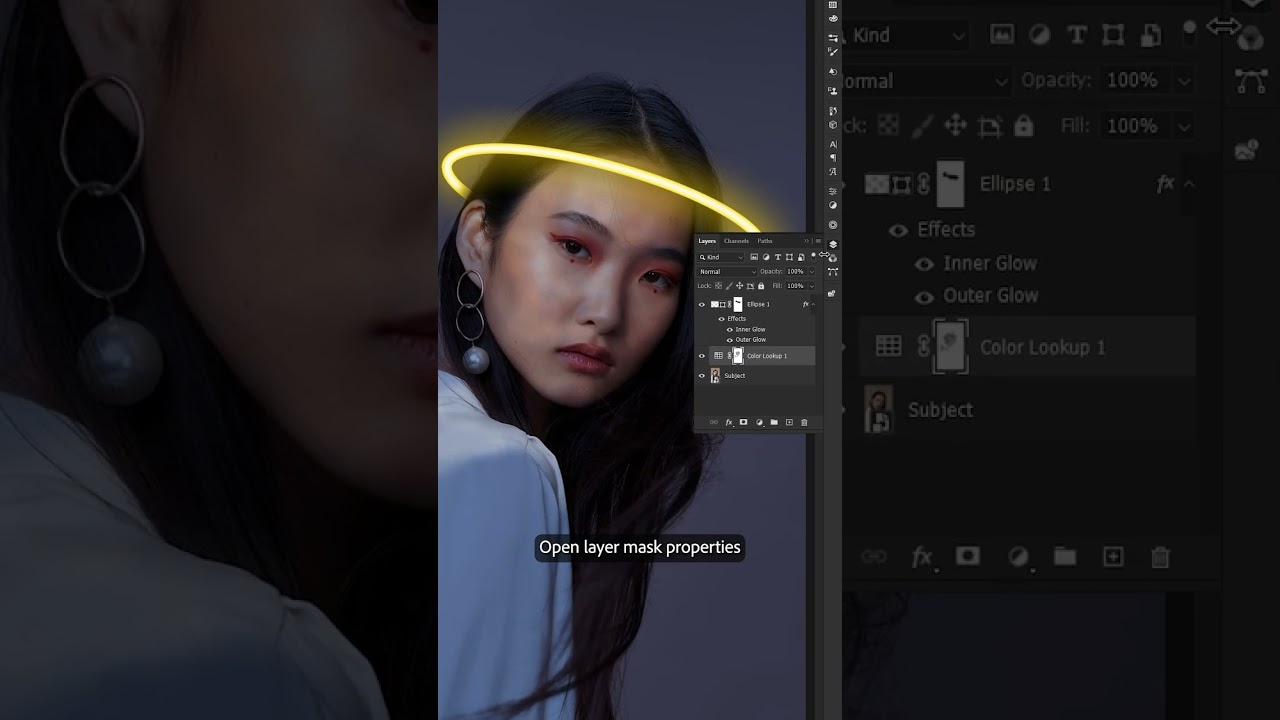1280x720 pixels.
Task: Collapse Ellipse 1 effects arrow in small panel
Action: point(813,304)
